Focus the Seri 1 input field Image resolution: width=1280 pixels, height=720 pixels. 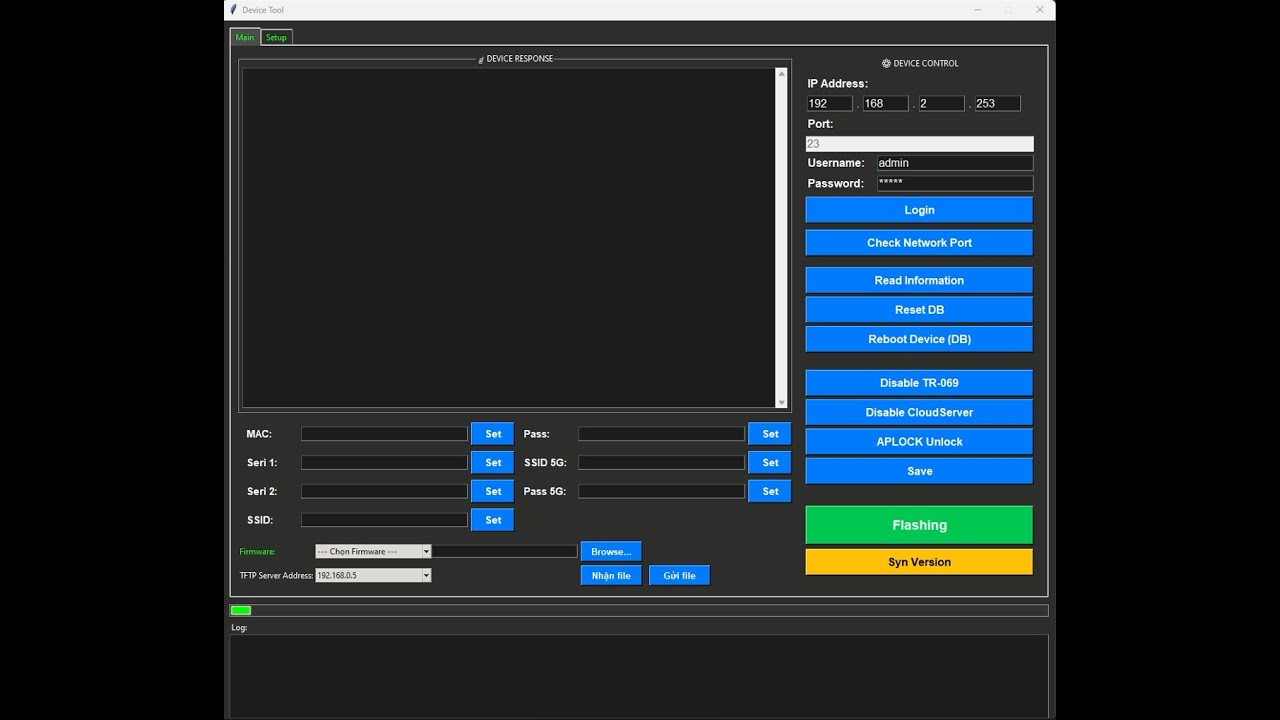click(x=384, y=463)
